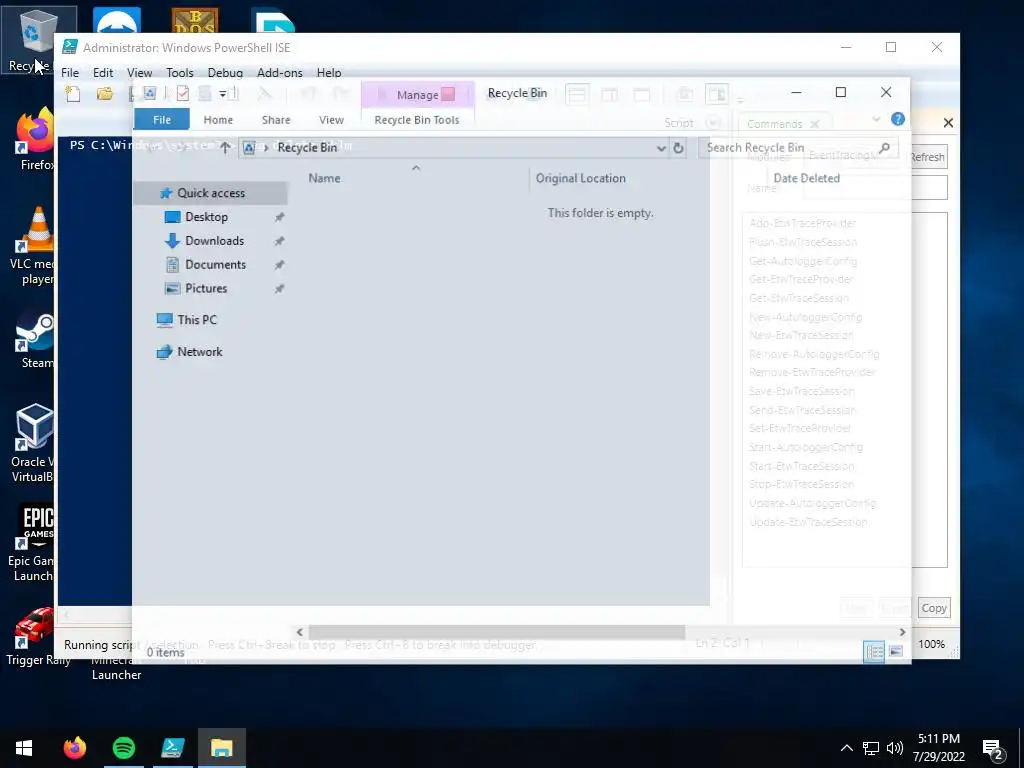
Task: Open the View ribbon tab in Recycle Bin
Action: click(x=331, y=120)
